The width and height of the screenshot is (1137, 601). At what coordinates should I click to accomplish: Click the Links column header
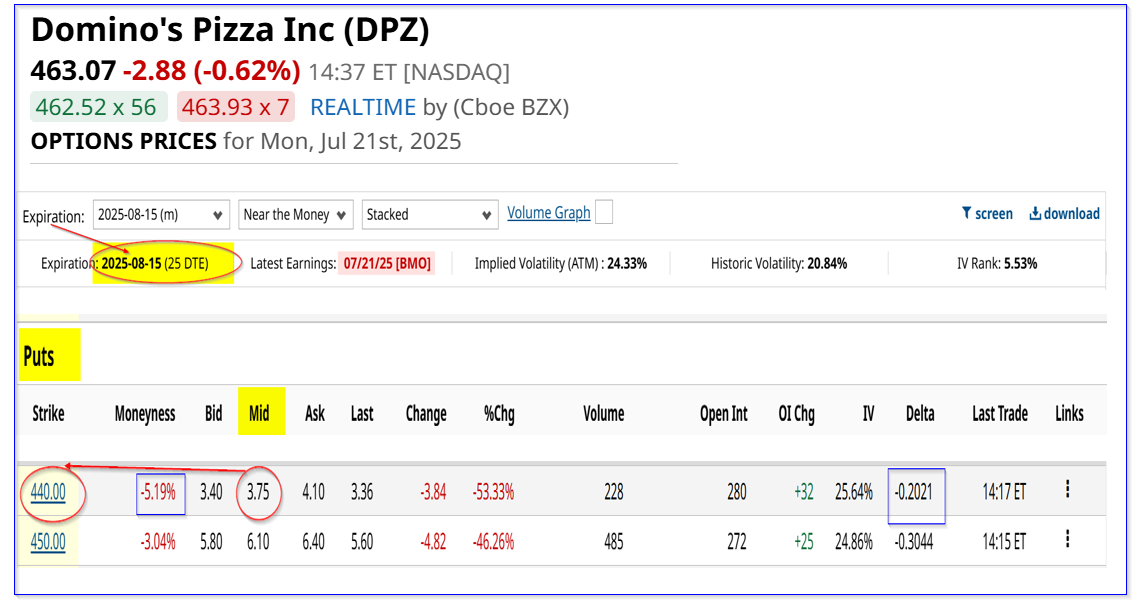[x=1070, y=413]
